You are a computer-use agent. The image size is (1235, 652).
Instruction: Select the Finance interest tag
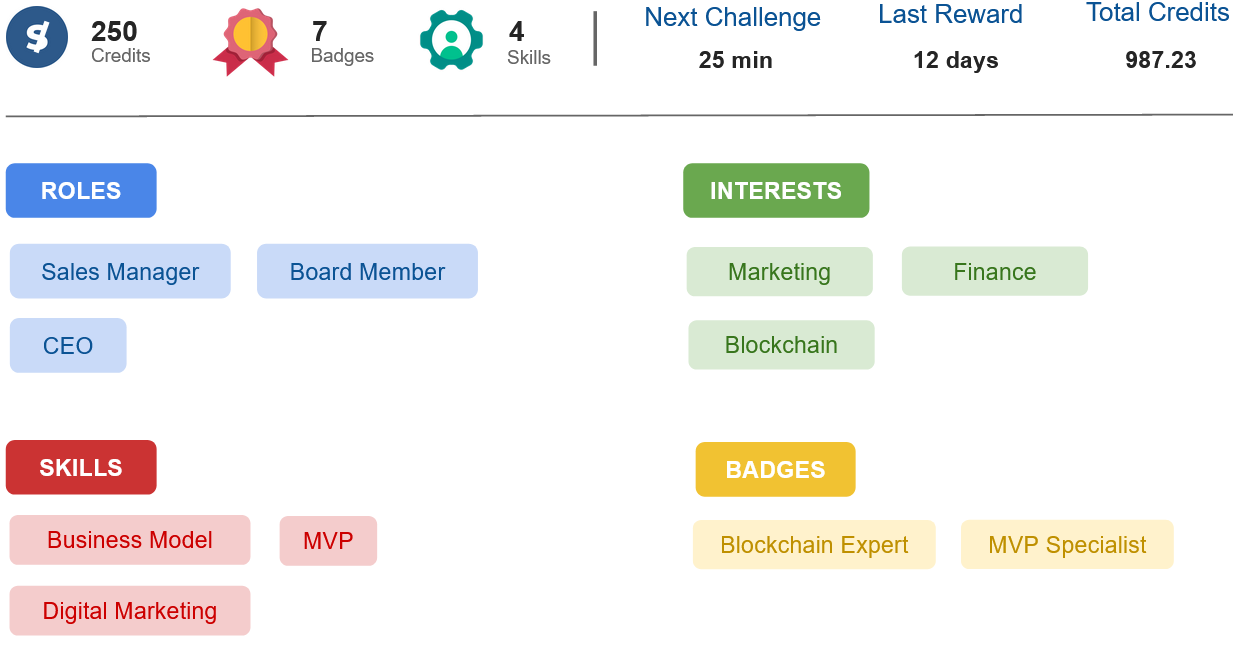pos(994,272)
